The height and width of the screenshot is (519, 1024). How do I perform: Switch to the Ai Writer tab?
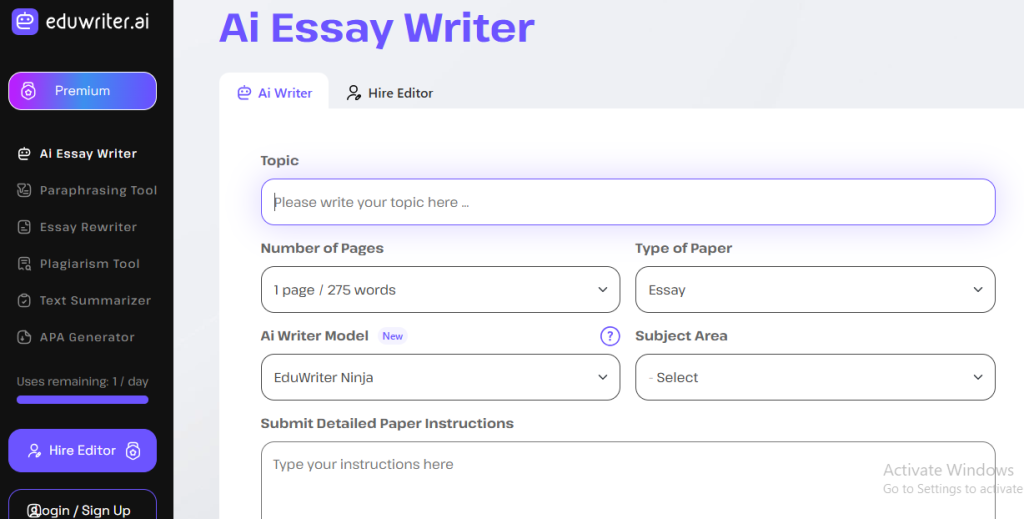tap(274, 93)
